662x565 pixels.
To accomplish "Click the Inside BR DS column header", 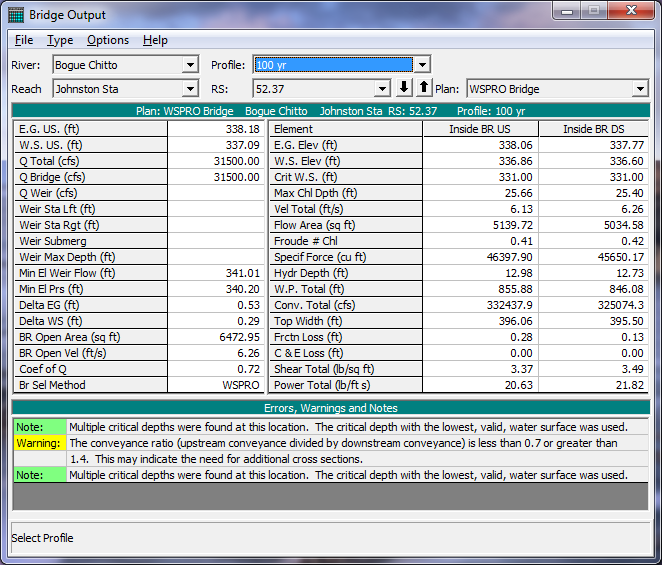I will click(x=594, y=129).
